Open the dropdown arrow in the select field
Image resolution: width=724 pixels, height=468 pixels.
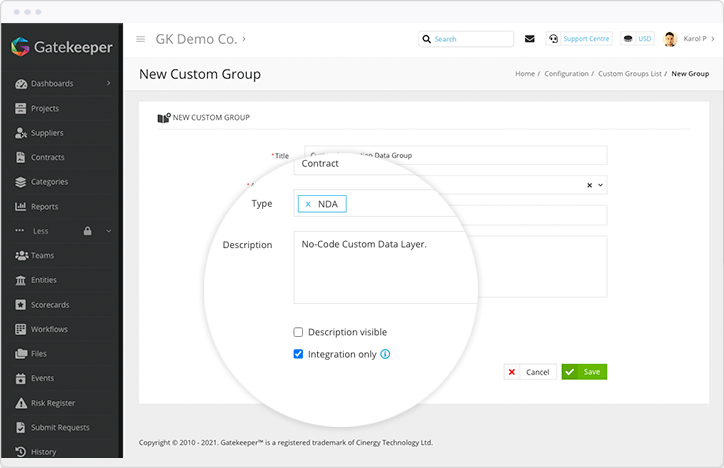pos(601,185)
